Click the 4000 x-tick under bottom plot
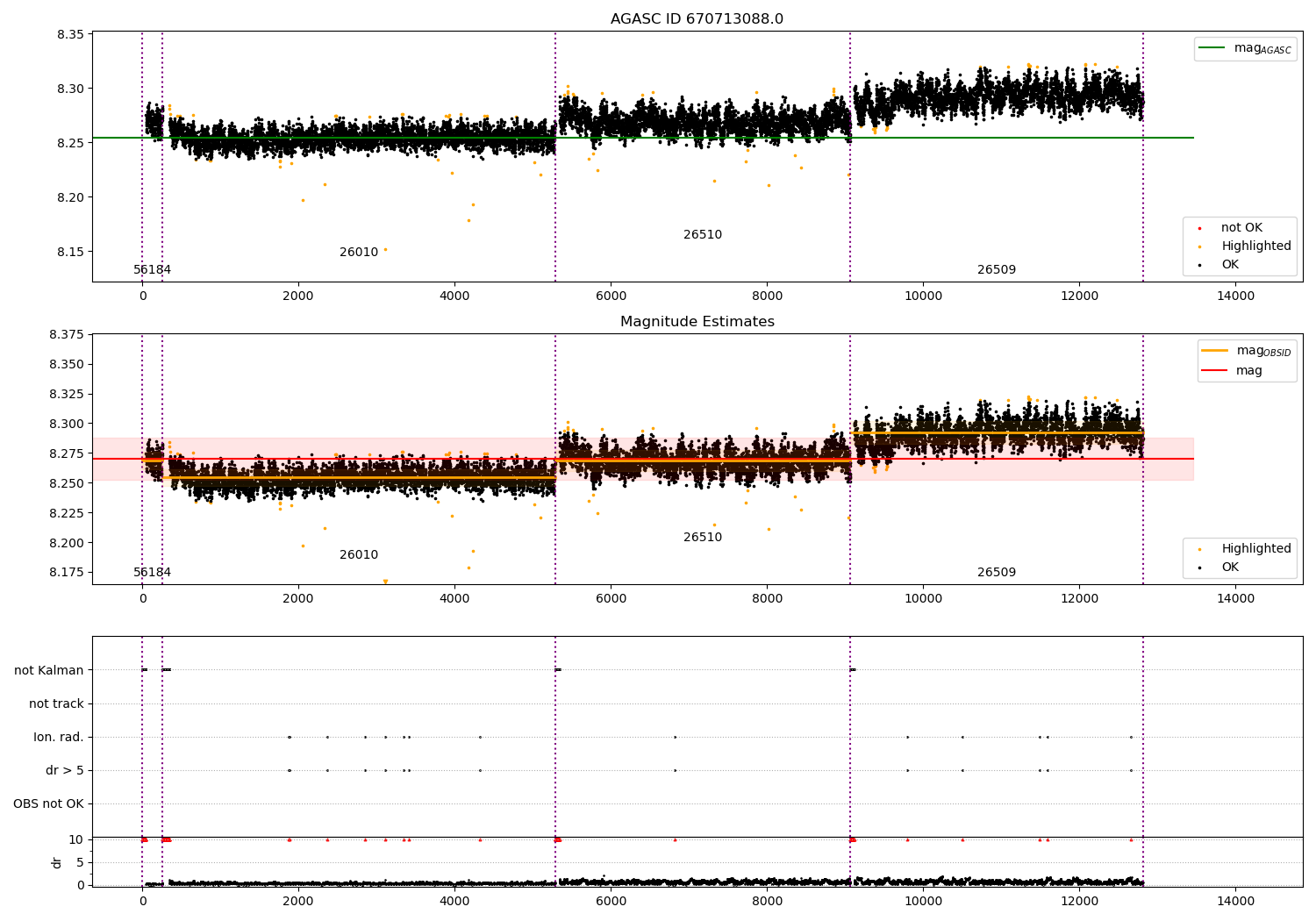 (x=454, y=902)
